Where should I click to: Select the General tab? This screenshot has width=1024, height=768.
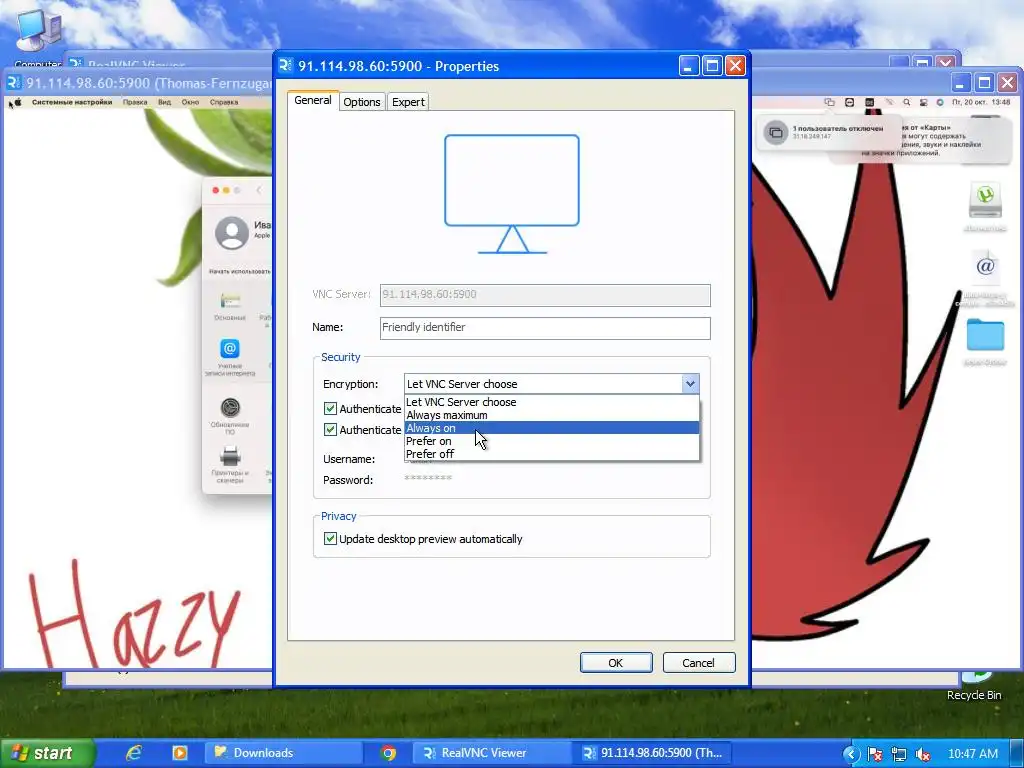313,101
